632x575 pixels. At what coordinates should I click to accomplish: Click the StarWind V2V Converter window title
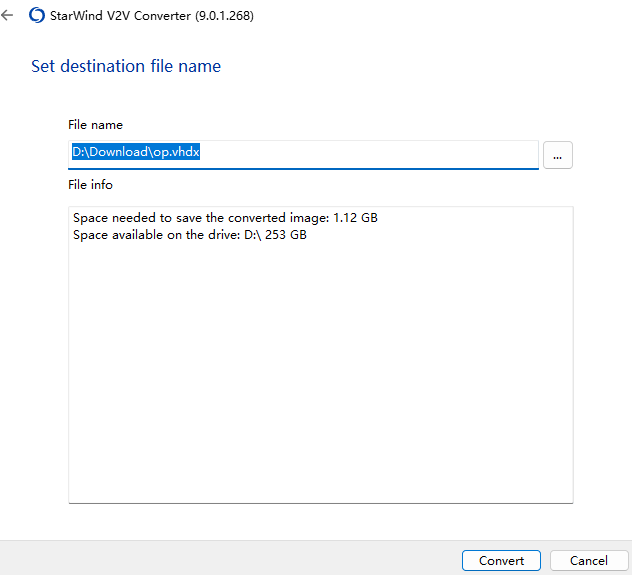point(113,16)
